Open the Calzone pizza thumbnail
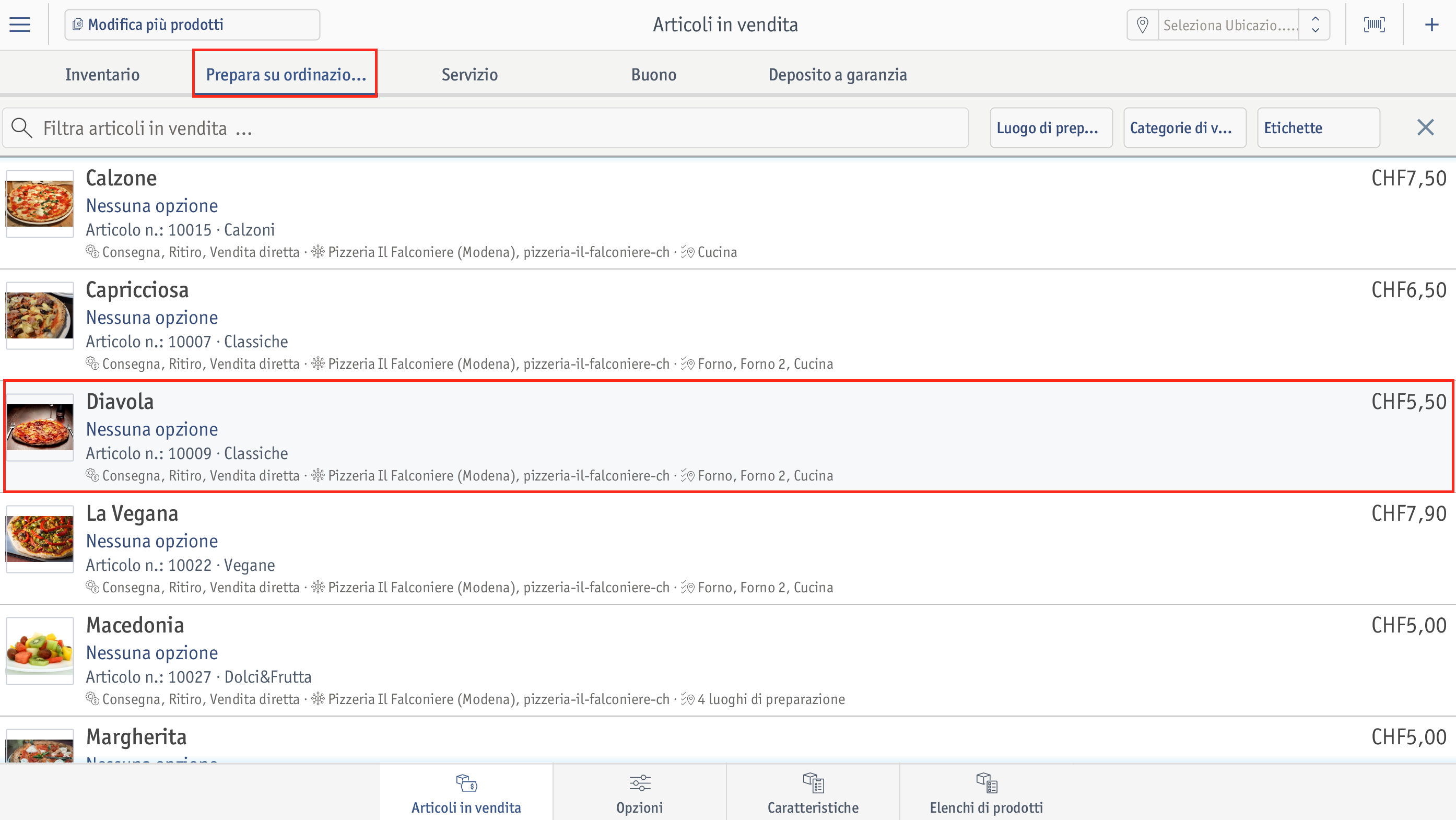The image size is (1456, 820). [x=40, y=204]
